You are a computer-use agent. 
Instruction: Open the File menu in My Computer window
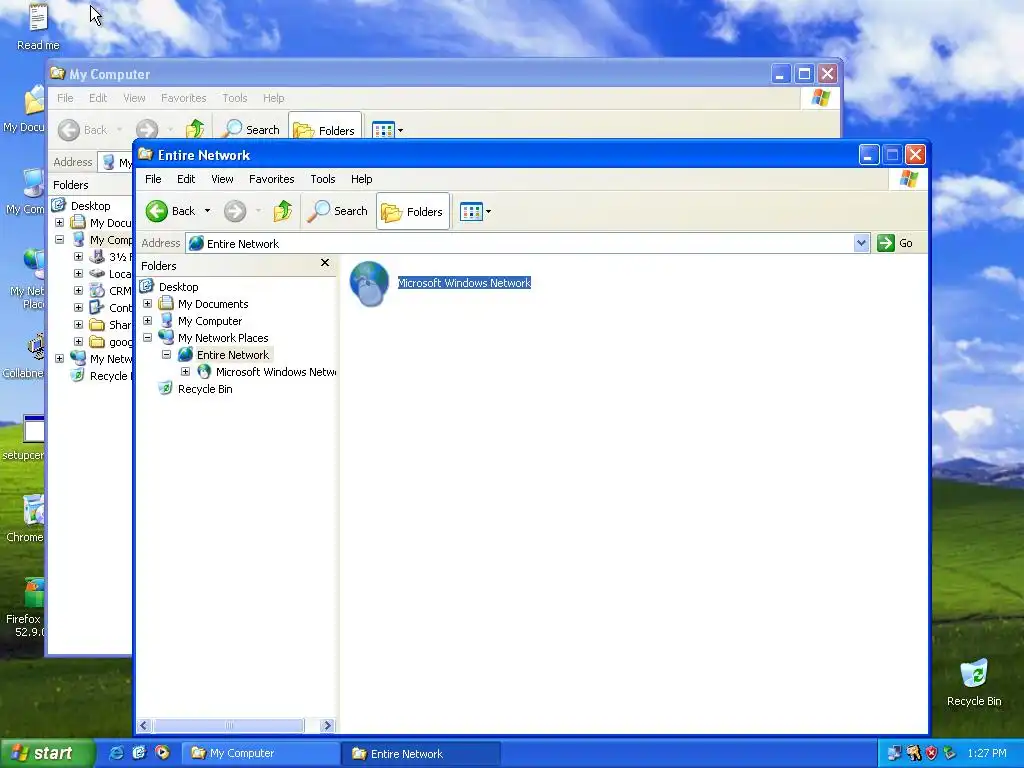(x=65, y=98)
